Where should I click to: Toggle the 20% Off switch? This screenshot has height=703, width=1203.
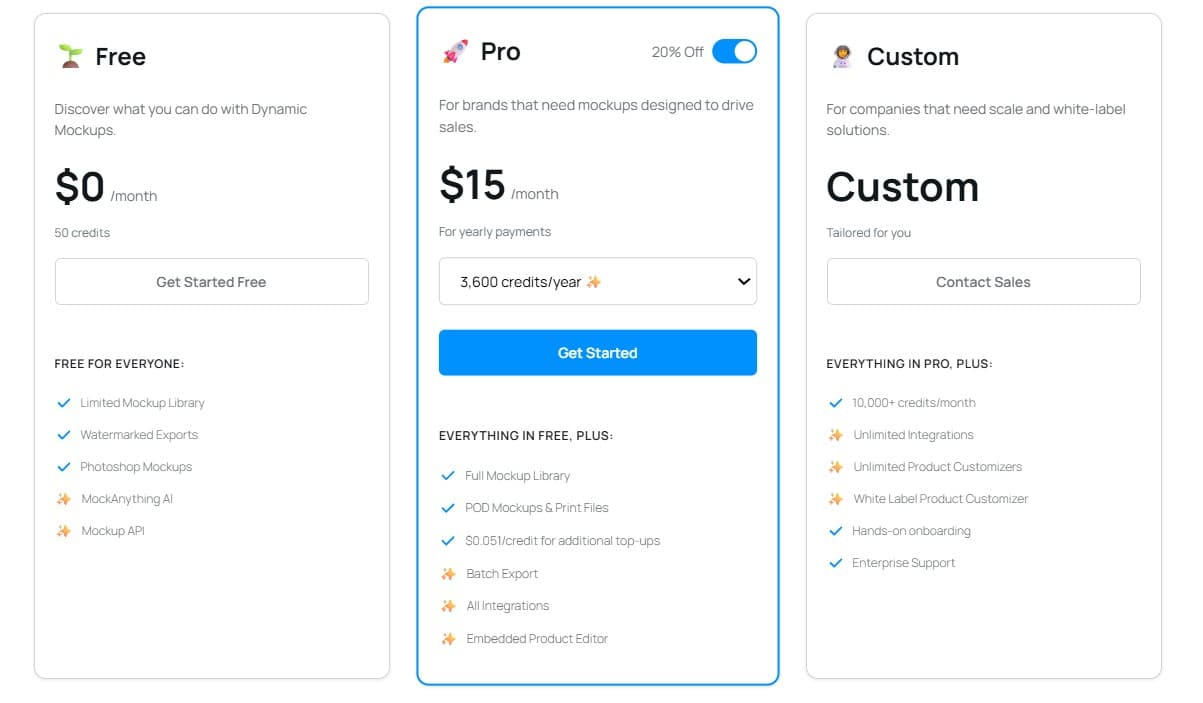click(734, 50)
